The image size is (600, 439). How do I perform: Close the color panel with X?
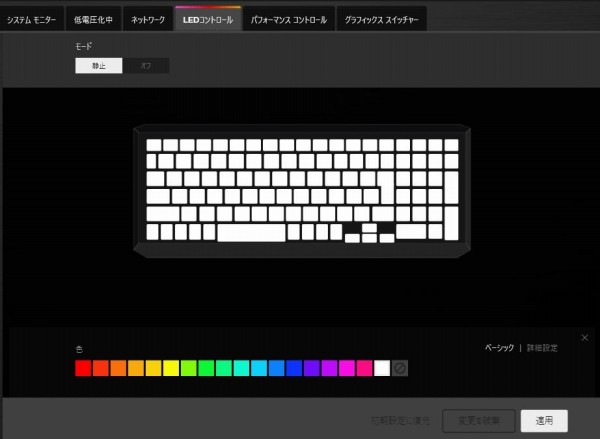click(585, 337)
